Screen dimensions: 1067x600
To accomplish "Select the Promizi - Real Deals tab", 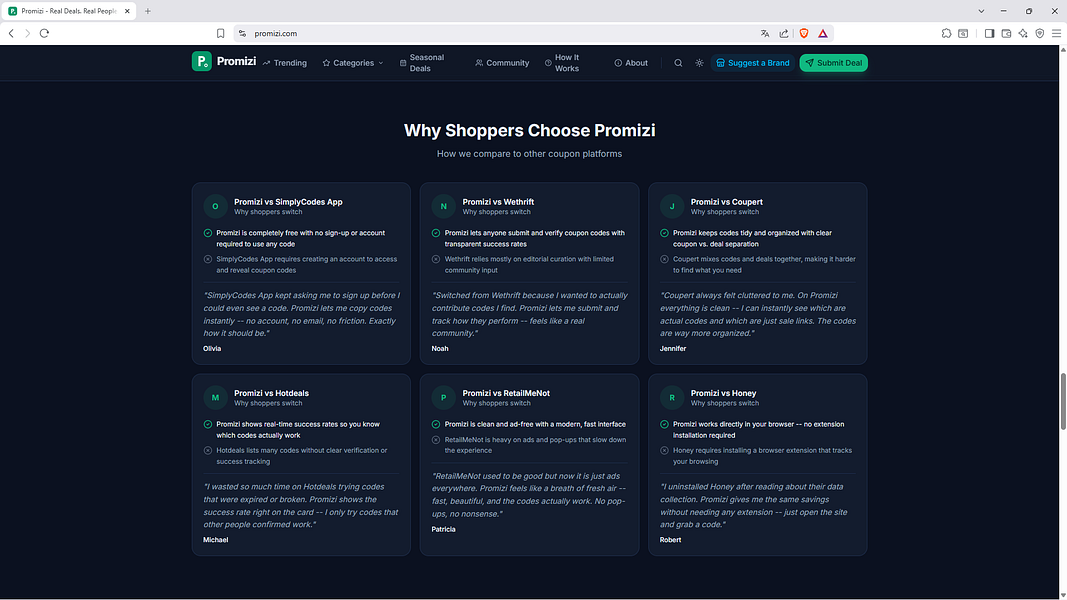I will (x=69, y=11).
